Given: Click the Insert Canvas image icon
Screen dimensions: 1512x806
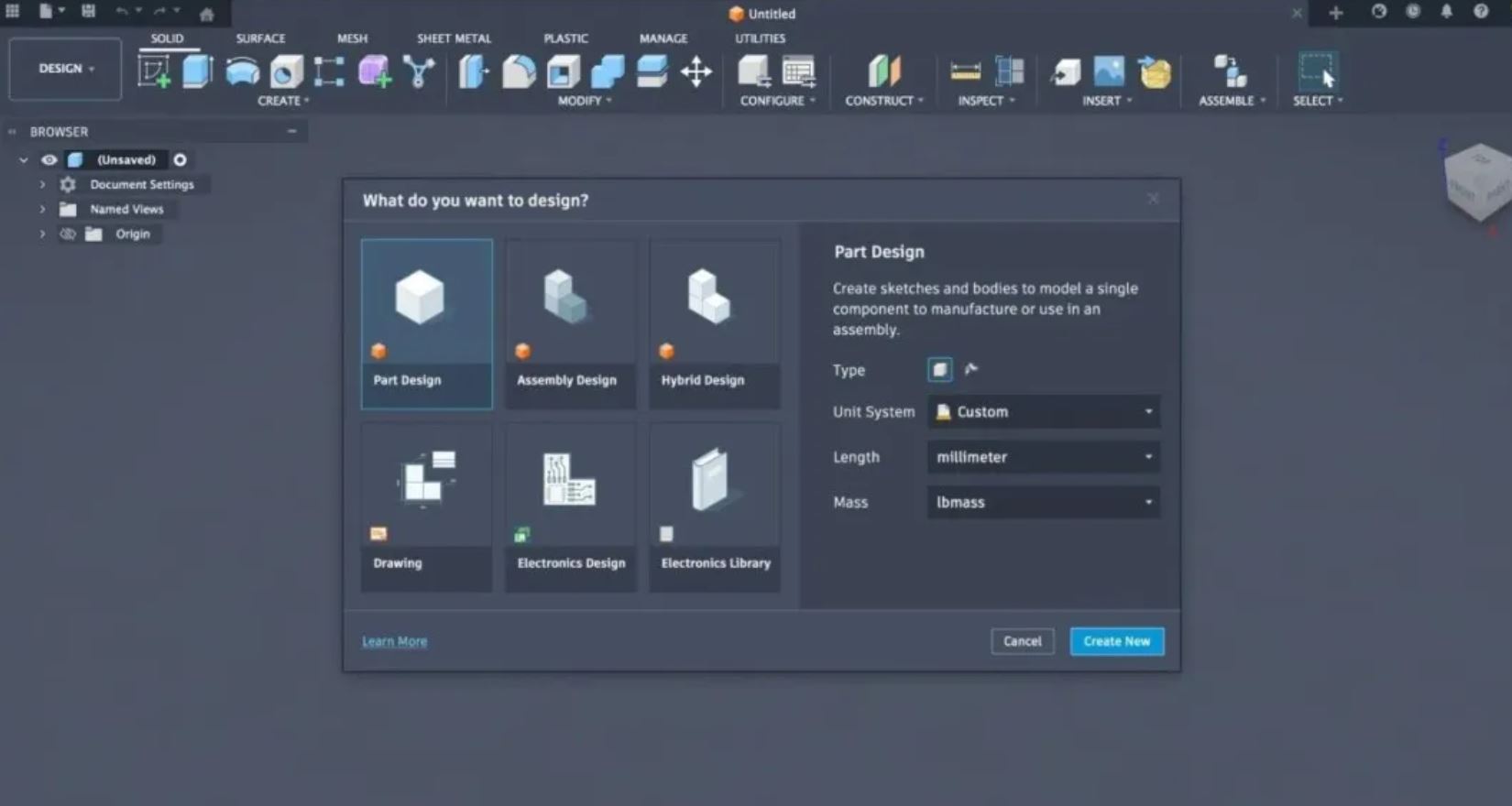Looking at the screenshot, I should tap(1109, 71).
